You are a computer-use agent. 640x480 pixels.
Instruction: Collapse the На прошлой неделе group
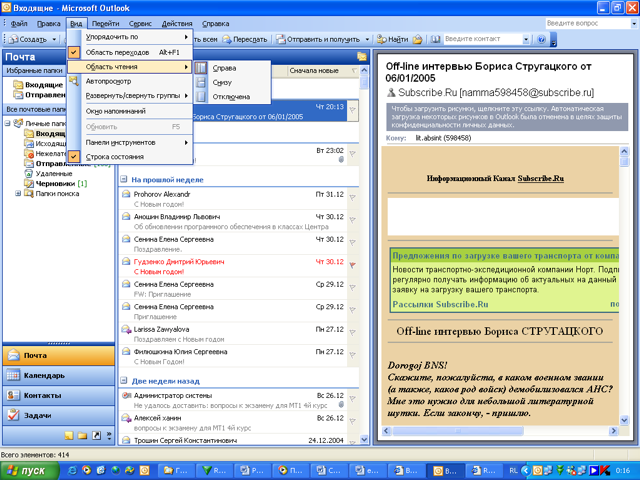124,179
